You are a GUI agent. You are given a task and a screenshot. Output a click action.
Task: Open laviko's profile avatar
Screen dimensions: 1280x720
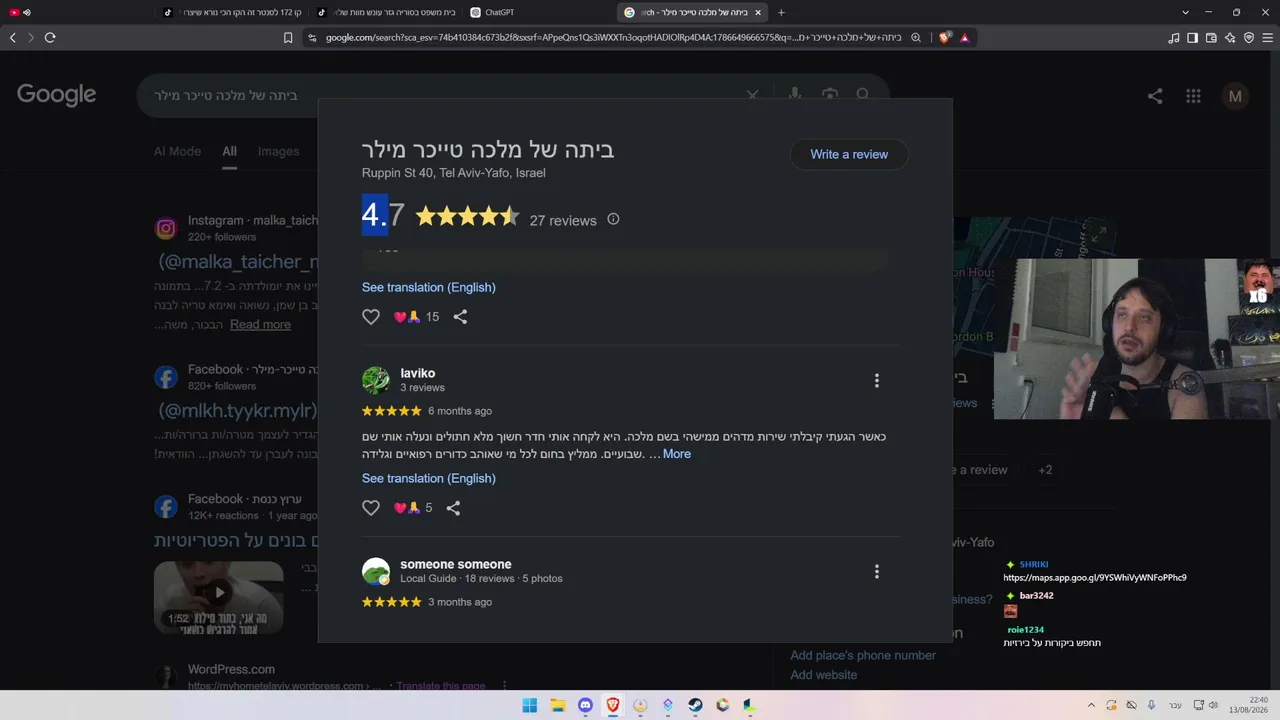[376, 380]
